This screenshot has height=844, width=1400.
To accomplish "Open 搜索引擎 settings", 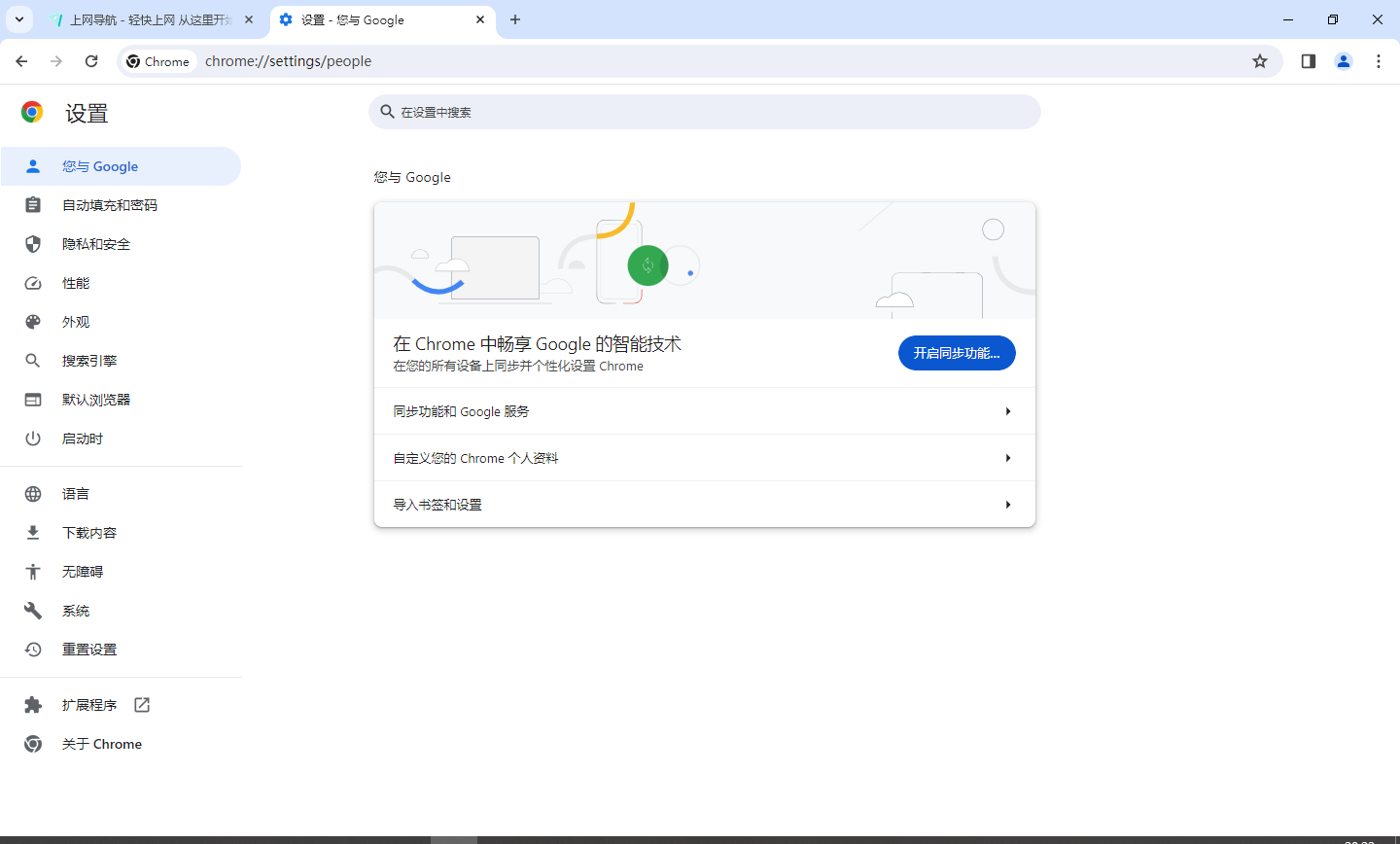I will click(121, 361).
